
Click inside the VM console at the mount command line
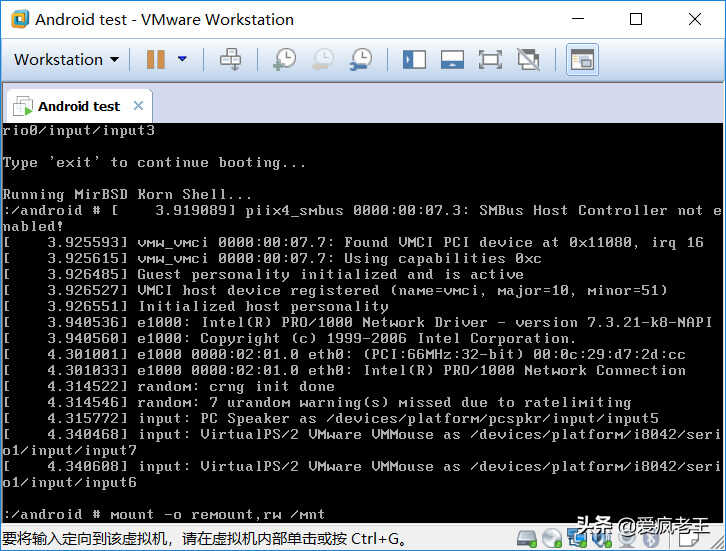point(164,514)
